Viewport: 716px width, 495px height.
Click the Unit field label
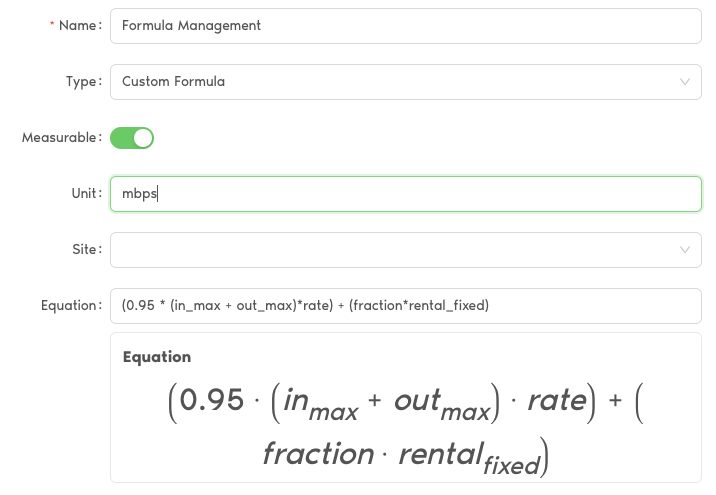(x=86, y=194)
